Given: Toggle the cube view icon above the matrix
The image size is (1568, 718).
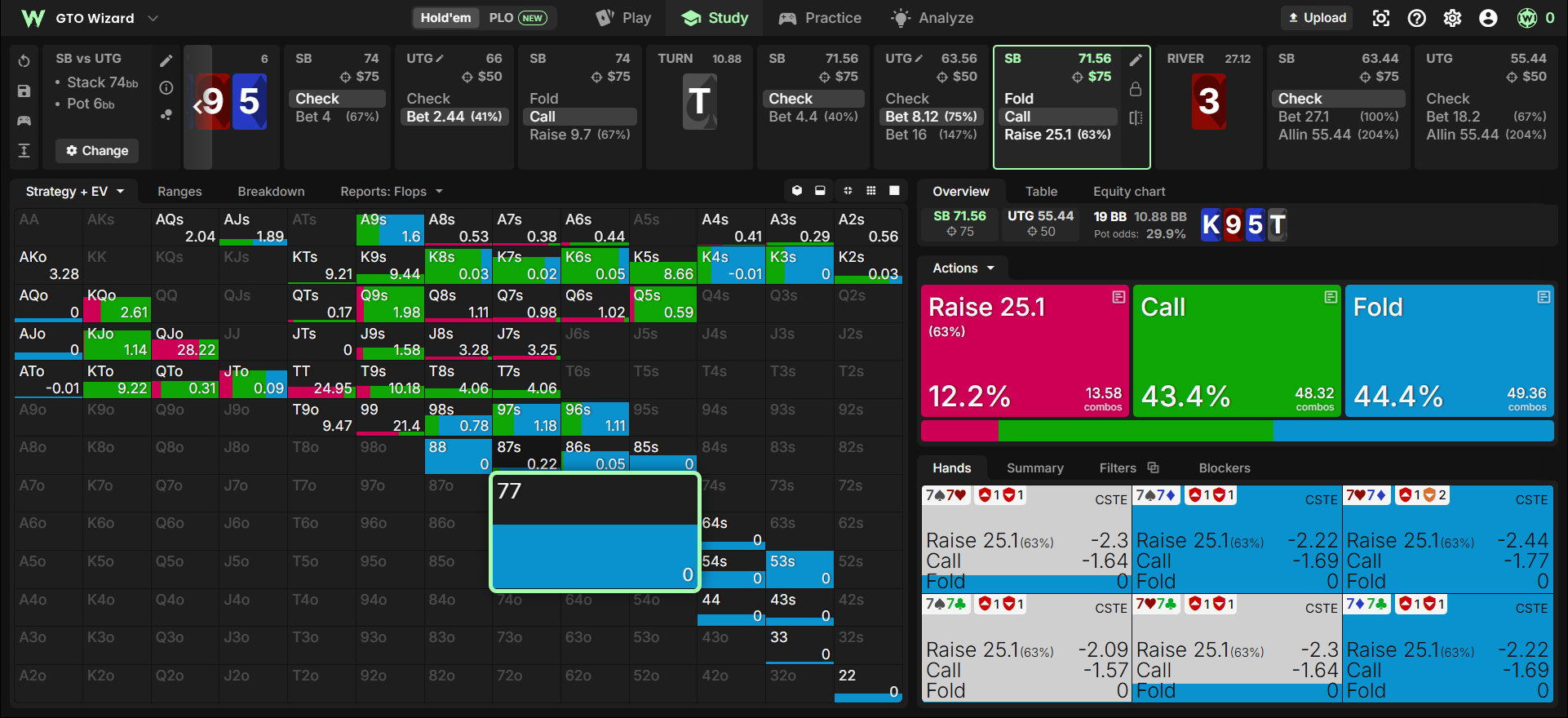Looking at the screenshot, I should 797,191.
